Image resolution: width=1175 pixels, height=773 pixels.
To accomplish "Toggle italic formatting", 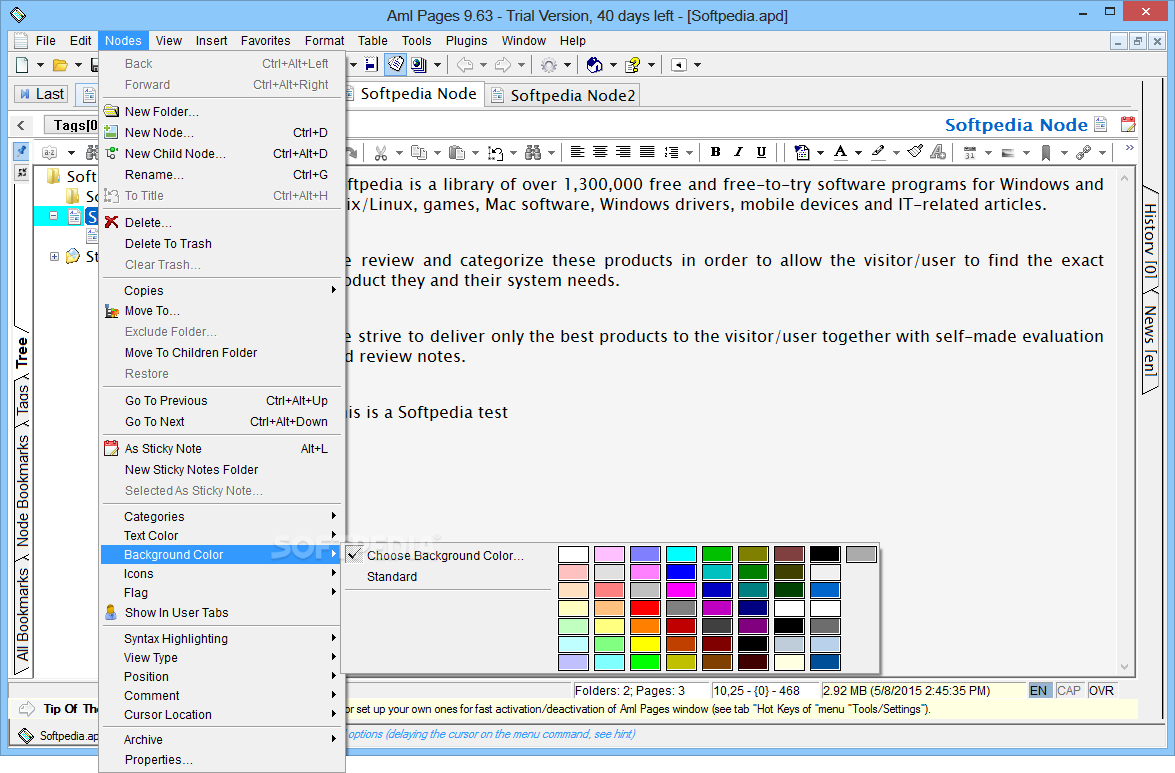I will [x=738, y=152].
